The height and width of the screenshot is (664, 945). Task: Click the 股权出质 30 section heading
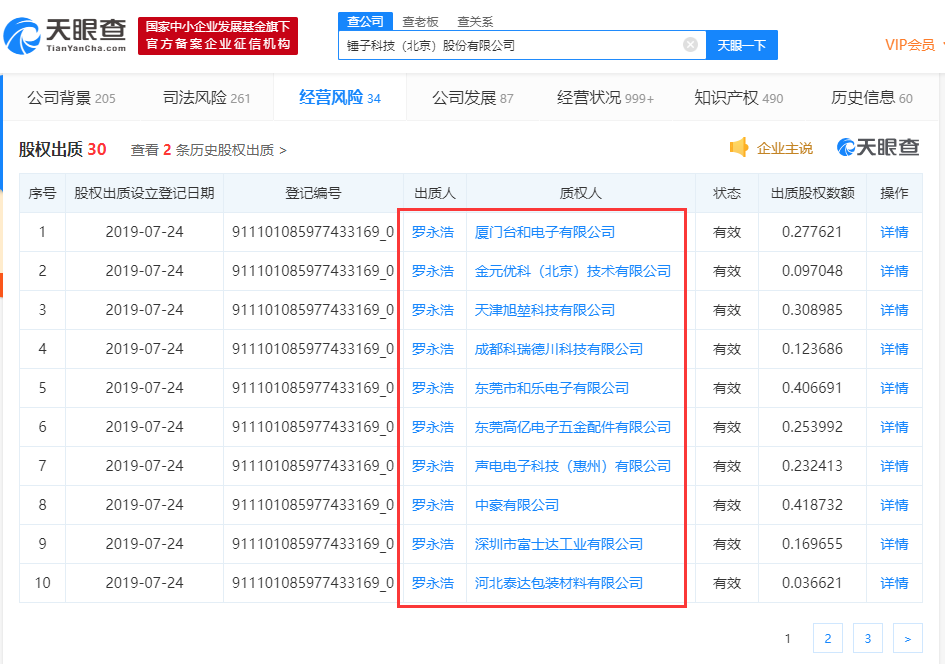(x=63, y=149)
